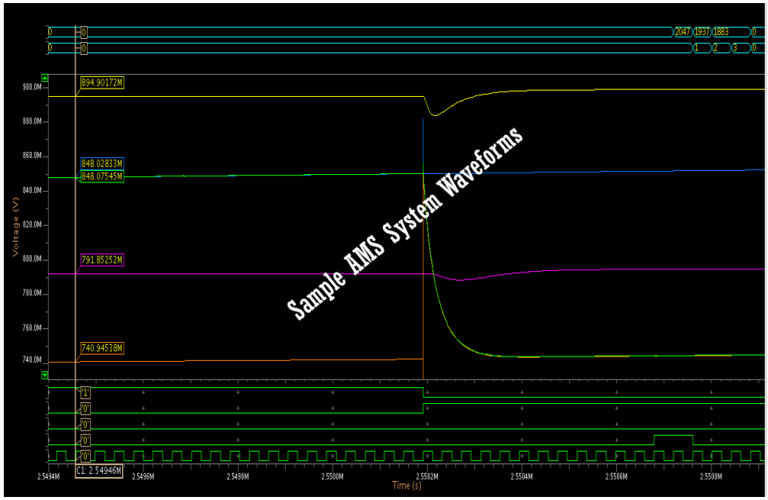Click the '0' value label on the clock row

pyautogui.click(x=85, y=457)
